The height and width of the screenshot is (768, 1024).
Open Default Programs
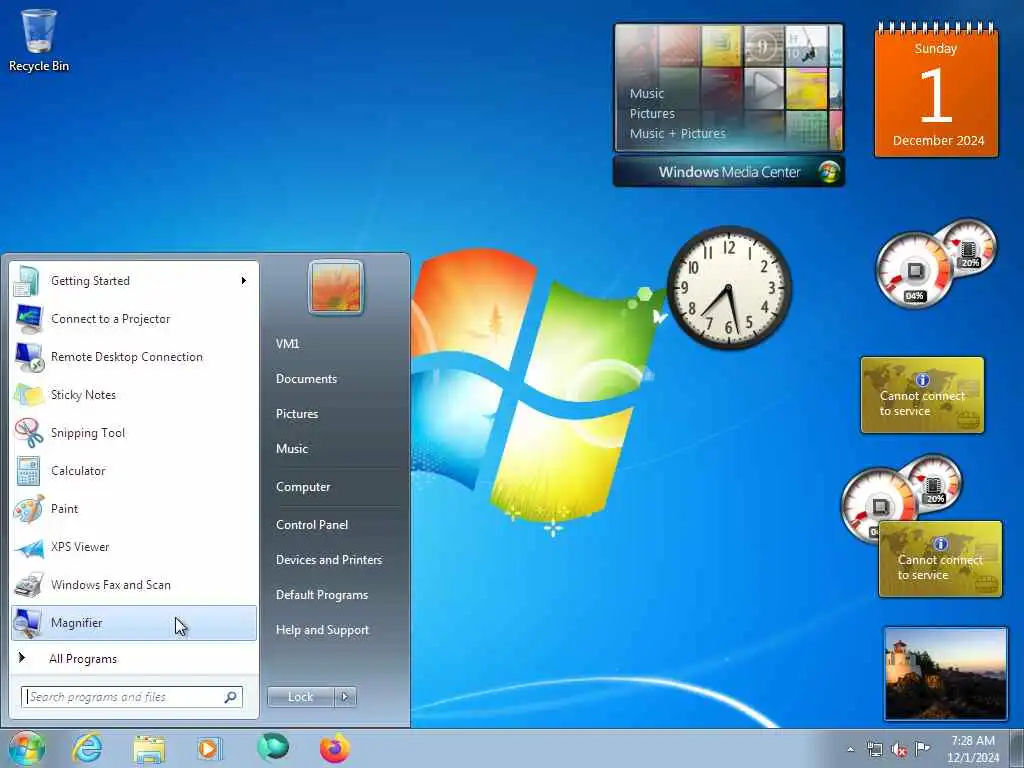click(x=322, y=595)
